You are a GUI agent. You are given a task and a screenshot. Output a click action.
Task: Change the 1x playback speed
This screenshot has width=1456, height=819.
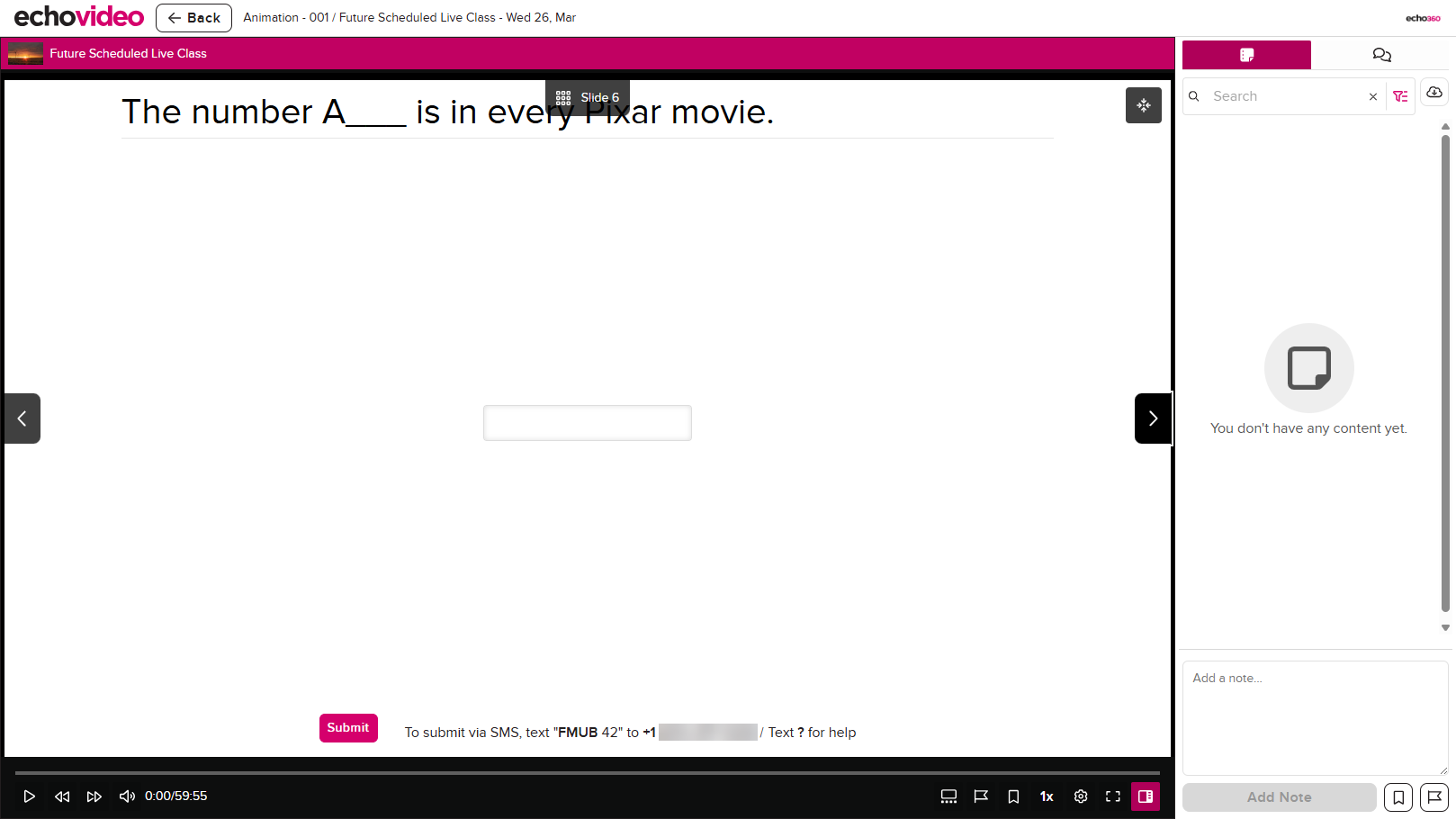[x=1046, y=796]
